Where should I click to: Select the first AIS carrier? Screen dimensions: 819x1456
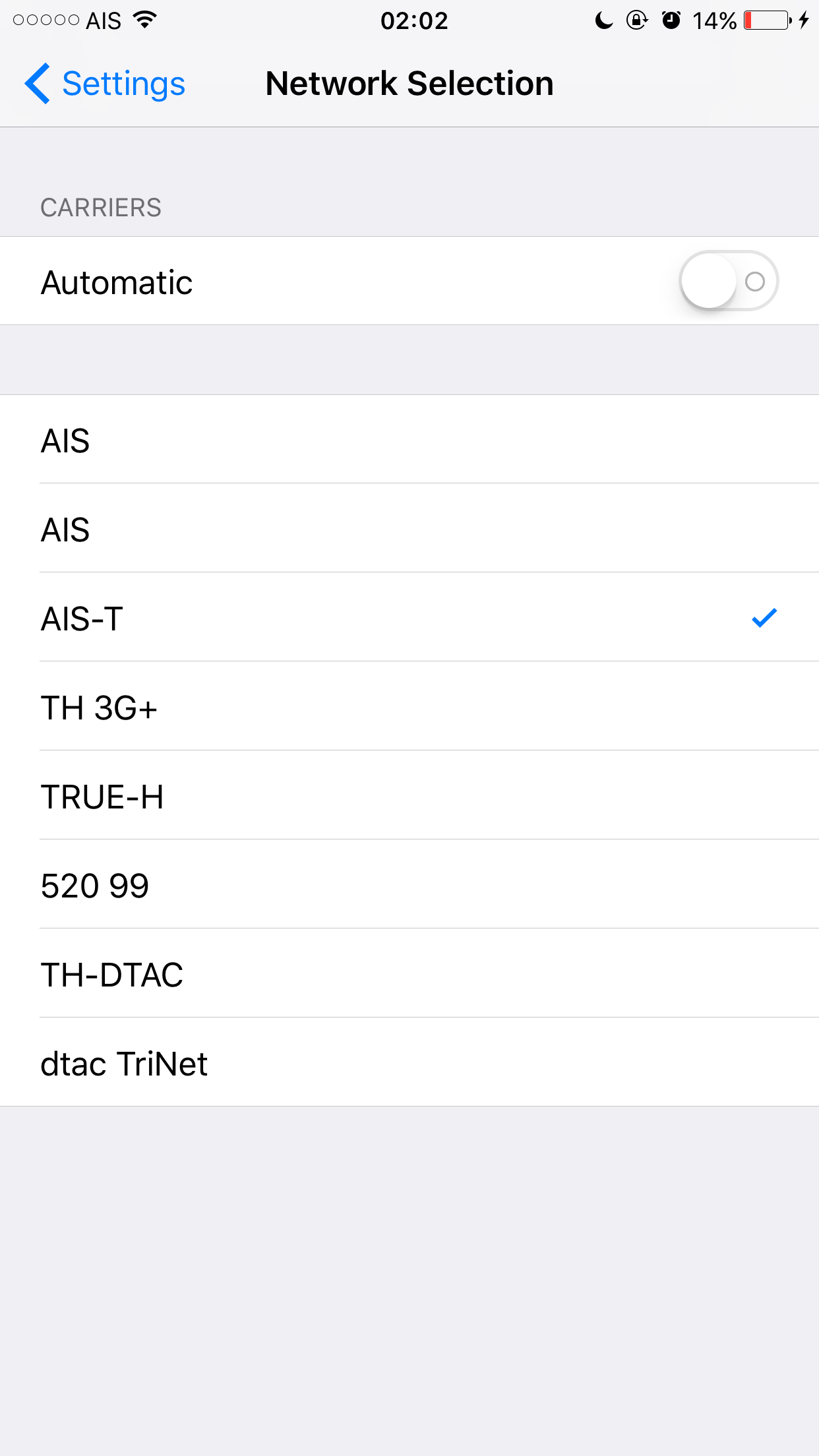(409, 440)
